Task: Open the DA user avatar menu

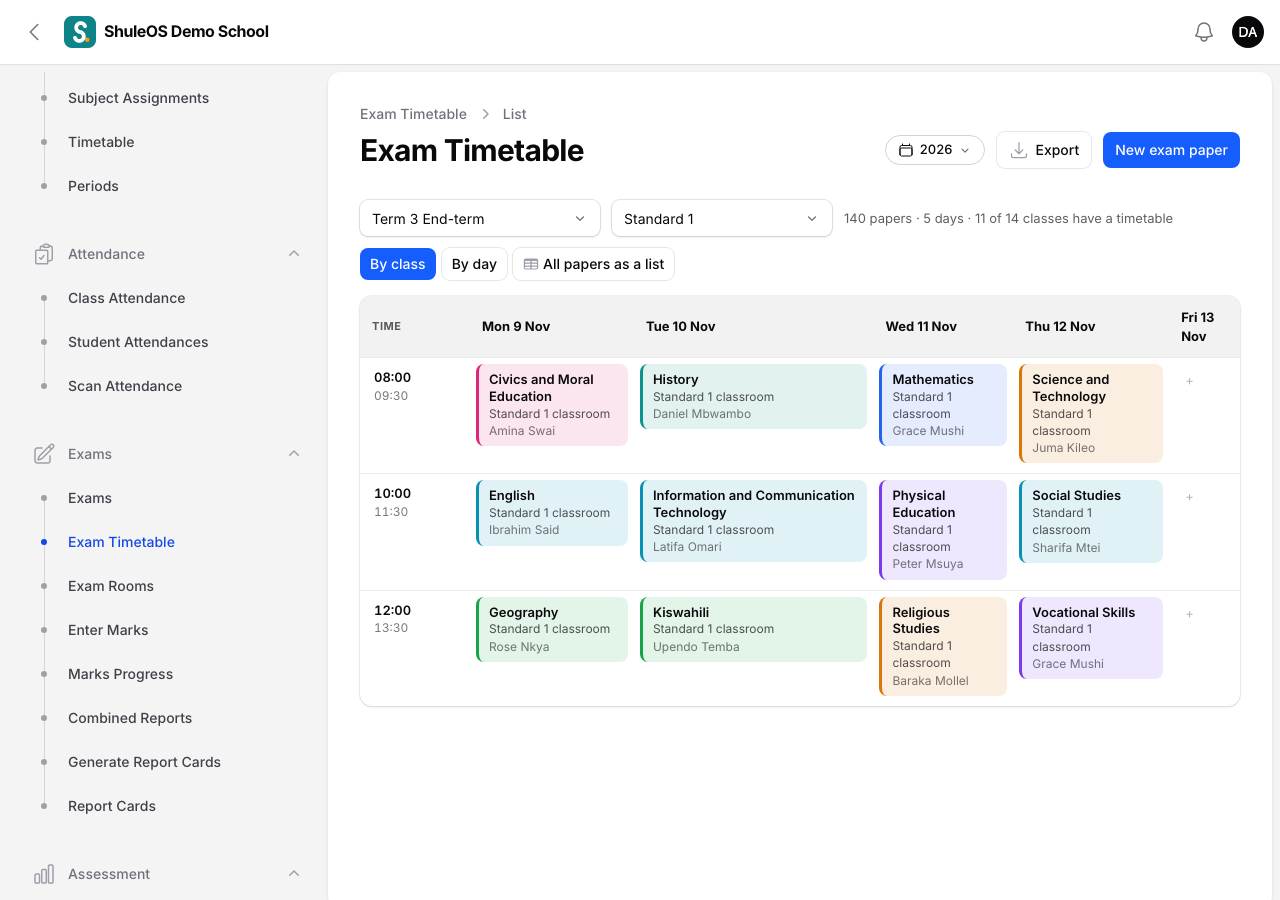Action: pos(1248,32)
